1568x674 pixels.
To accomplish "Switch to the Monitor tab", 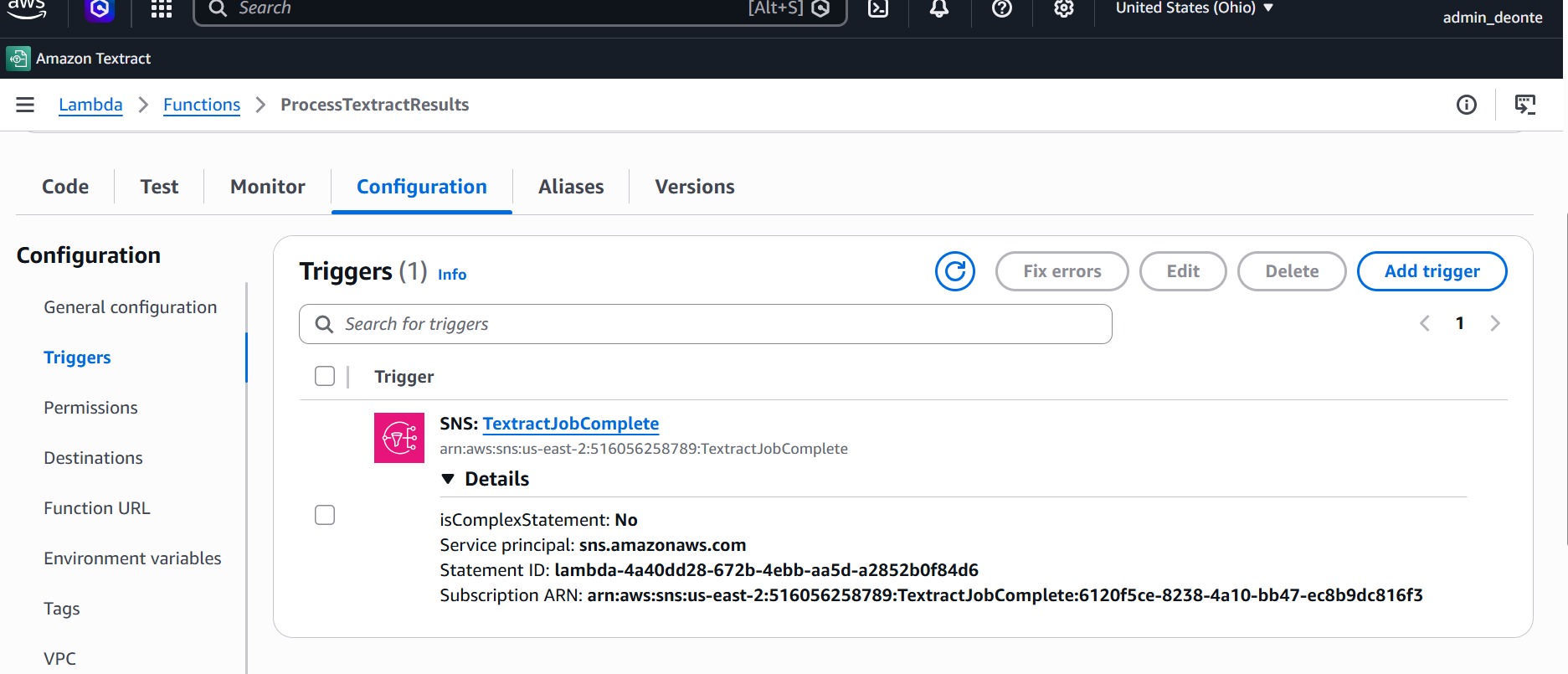I will coord(268,187).
